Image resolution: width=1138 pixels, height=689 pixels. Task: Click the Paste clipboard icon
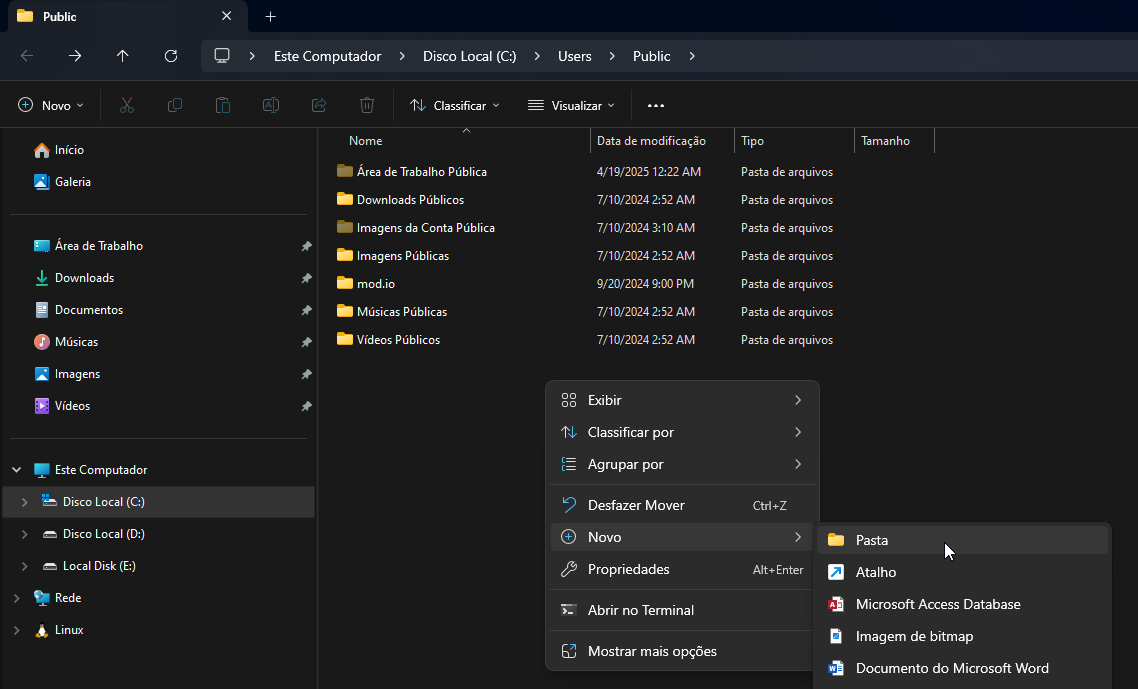tap(223, 105)
